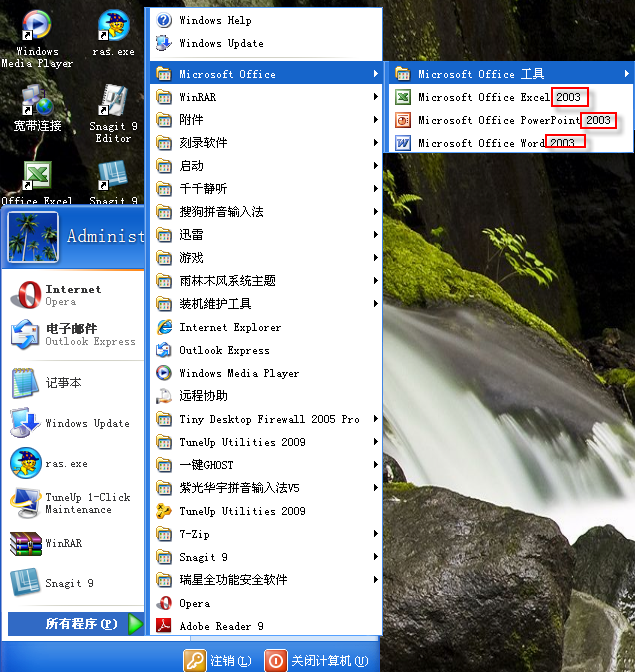Expand the WinRAR program folder arrow
The image size is (635, 672).
375,97
